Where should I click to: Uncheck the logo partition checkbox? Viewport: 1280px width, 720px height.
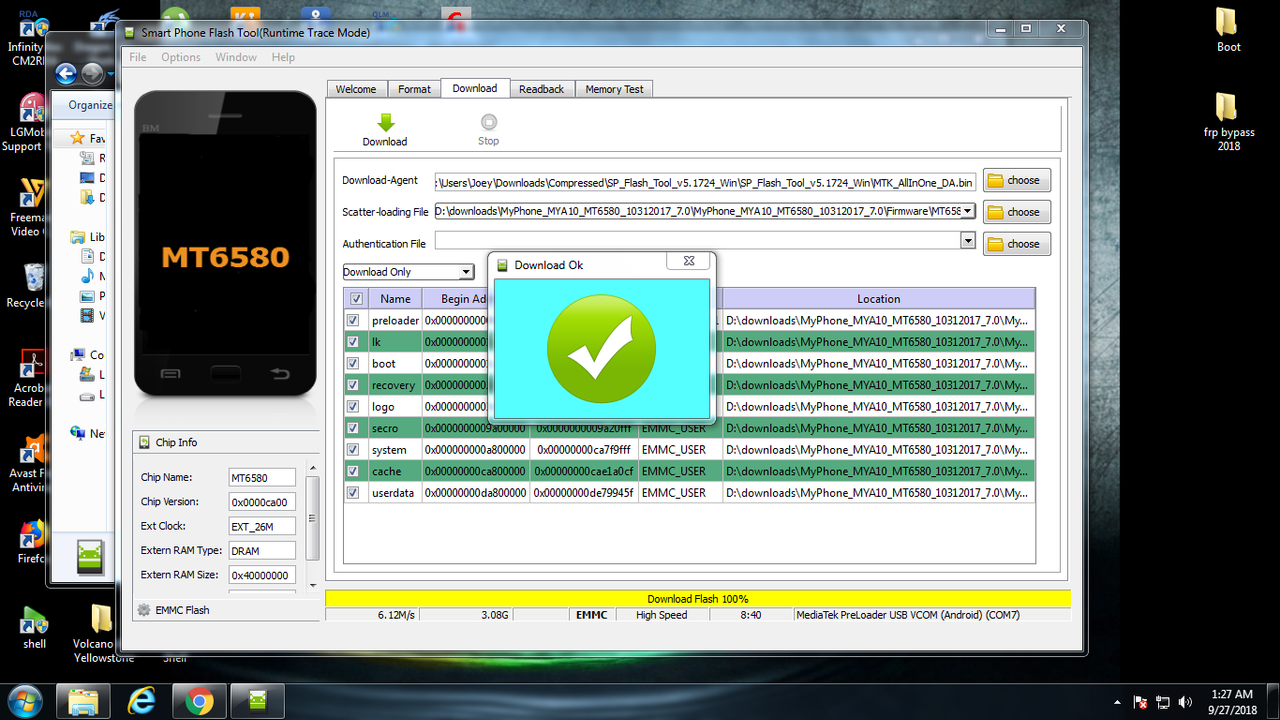pyautogui.click(x=353, y=406)
